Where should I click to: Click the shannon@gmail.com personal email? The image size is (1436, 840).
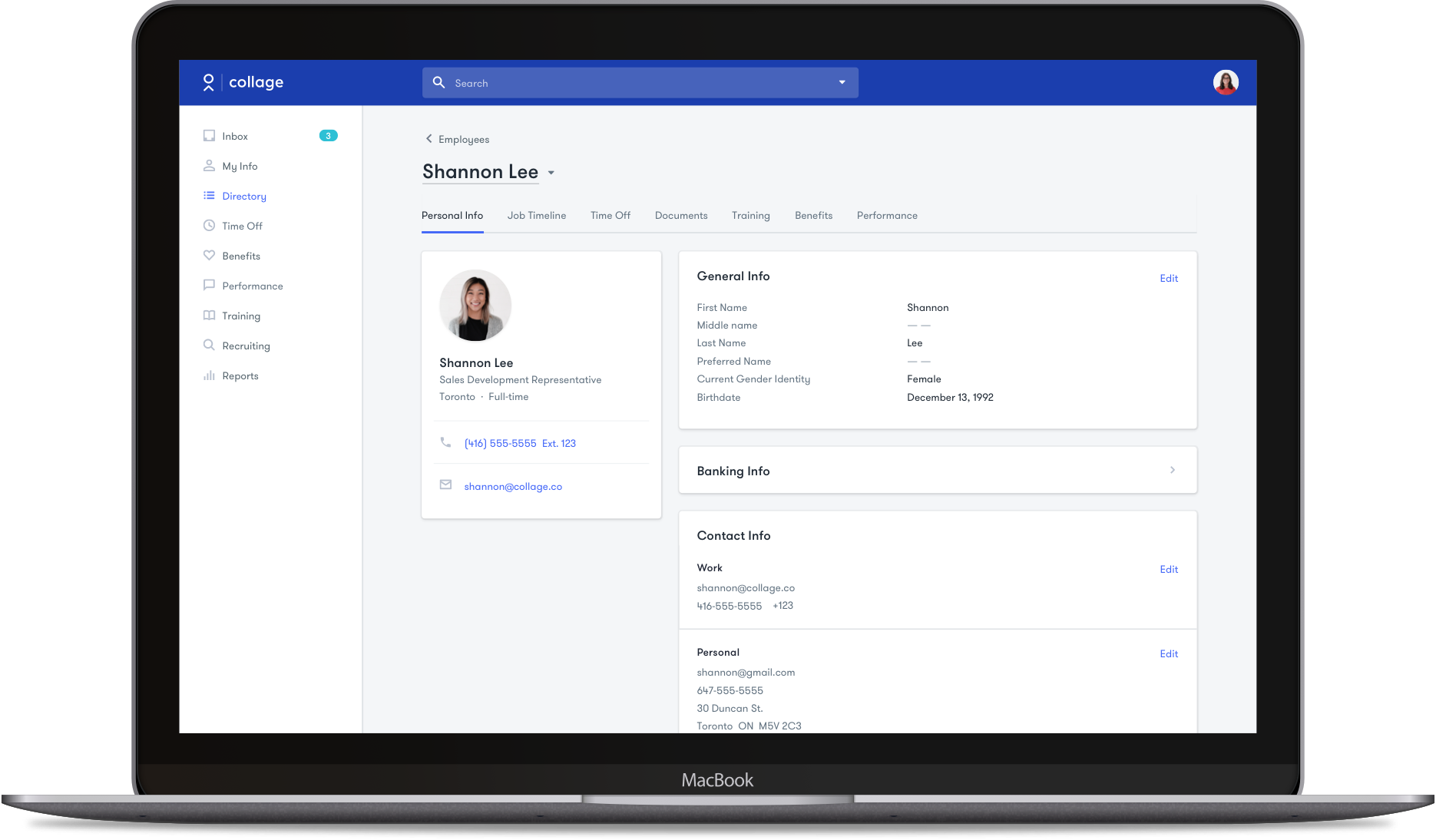746,672
